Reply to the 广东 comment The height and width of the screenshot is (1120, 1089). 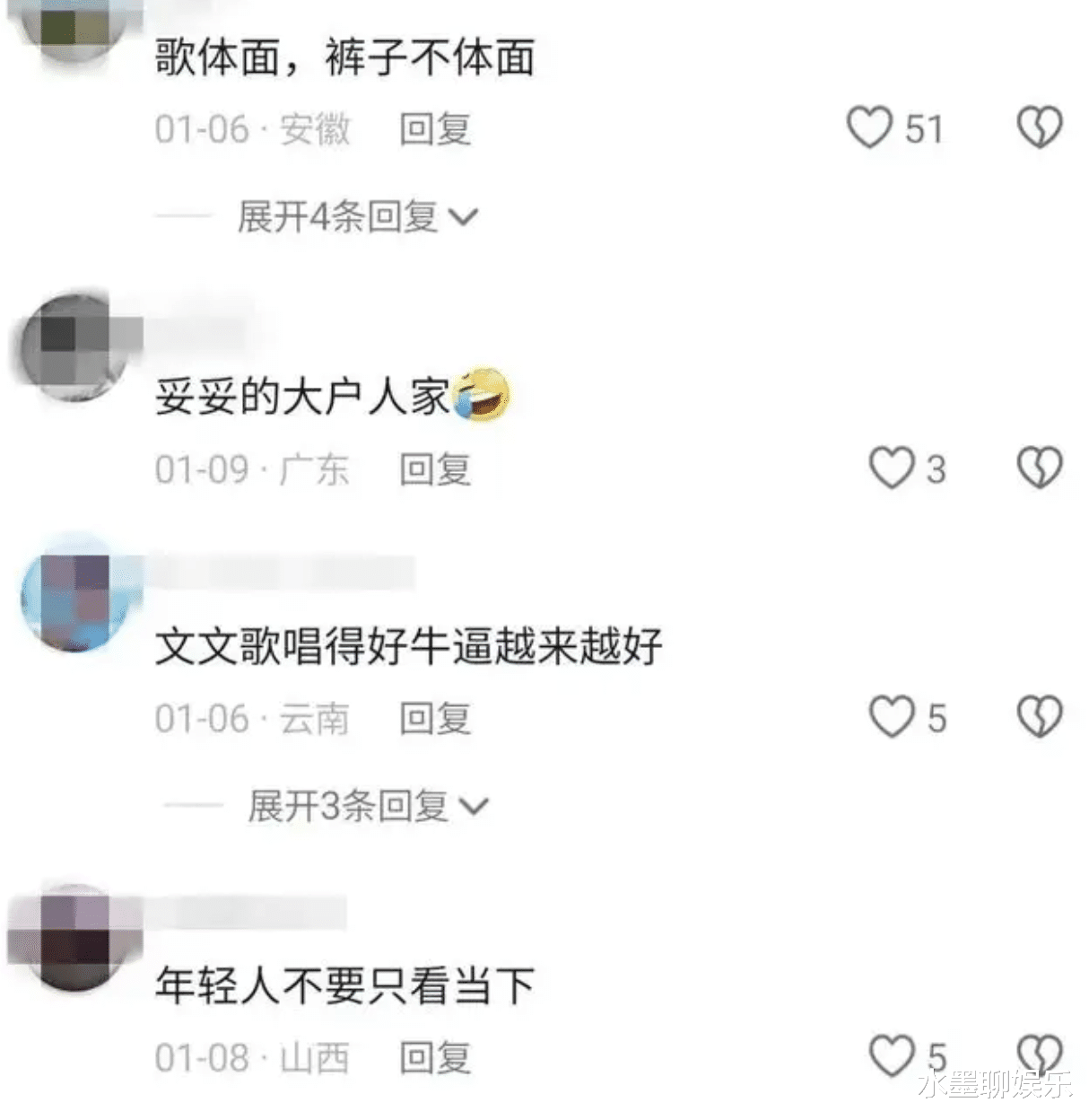coord(435,468)
